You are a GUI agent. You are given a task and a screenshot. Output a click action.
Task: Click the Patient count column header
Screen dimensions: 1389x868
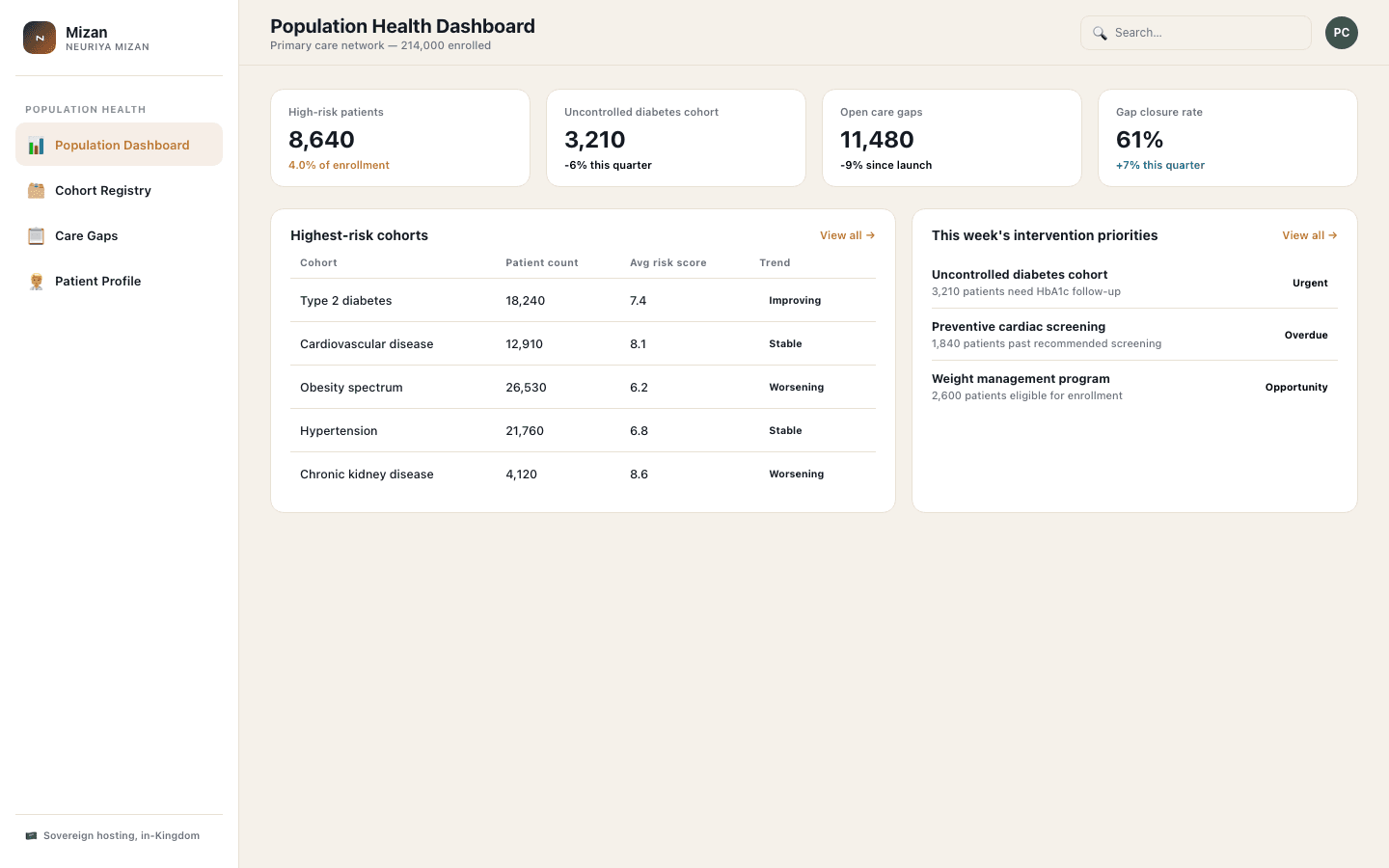(x=542, y=263)
